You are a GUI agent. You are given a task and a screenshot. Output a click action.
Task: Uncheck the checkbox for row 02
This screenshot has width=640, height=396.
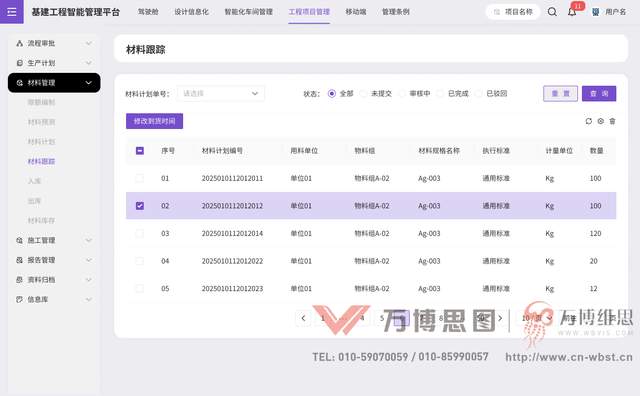[140, 206]
